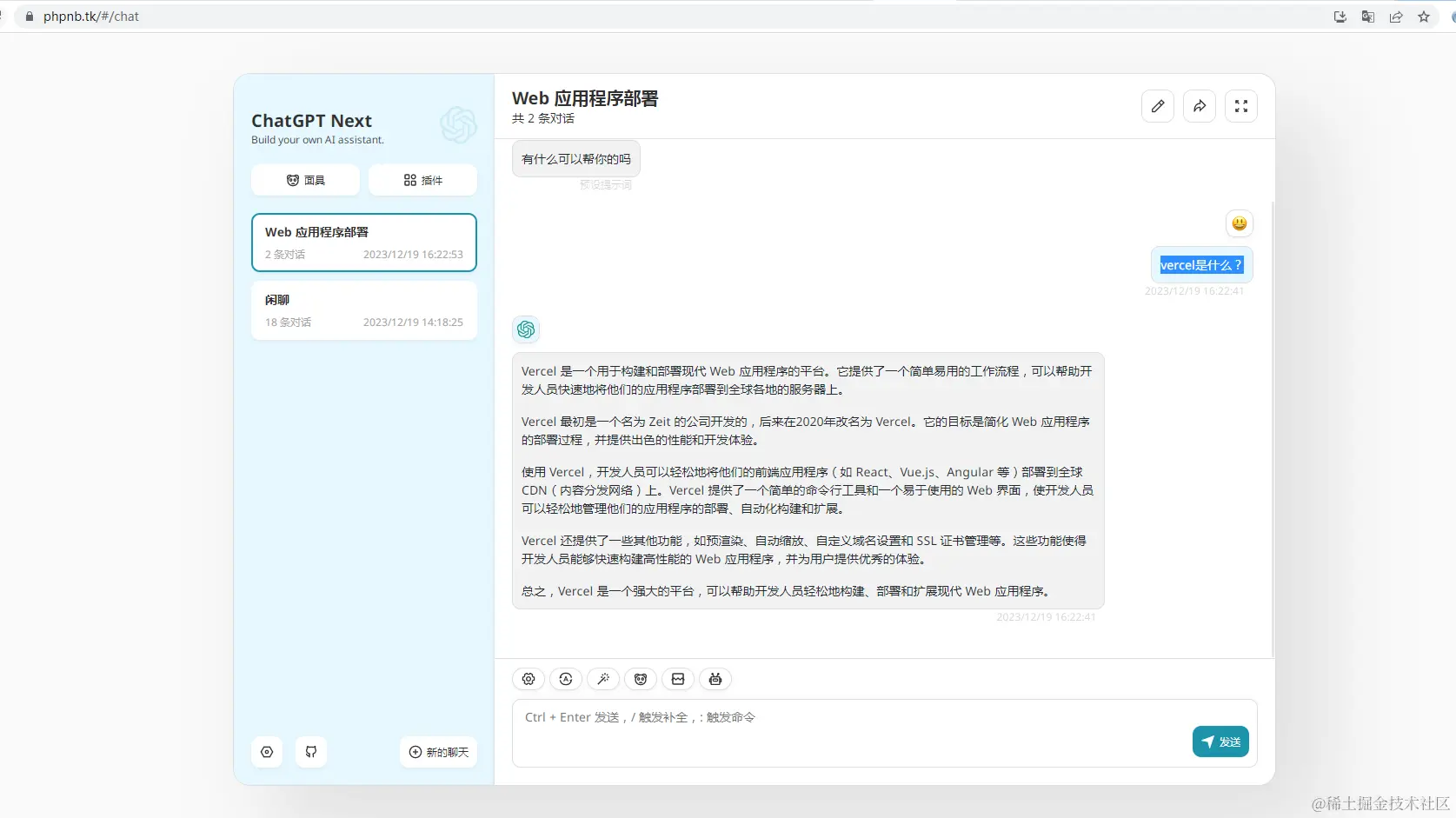Click the '18 条对话' count in 闲聊

(288, 323)
